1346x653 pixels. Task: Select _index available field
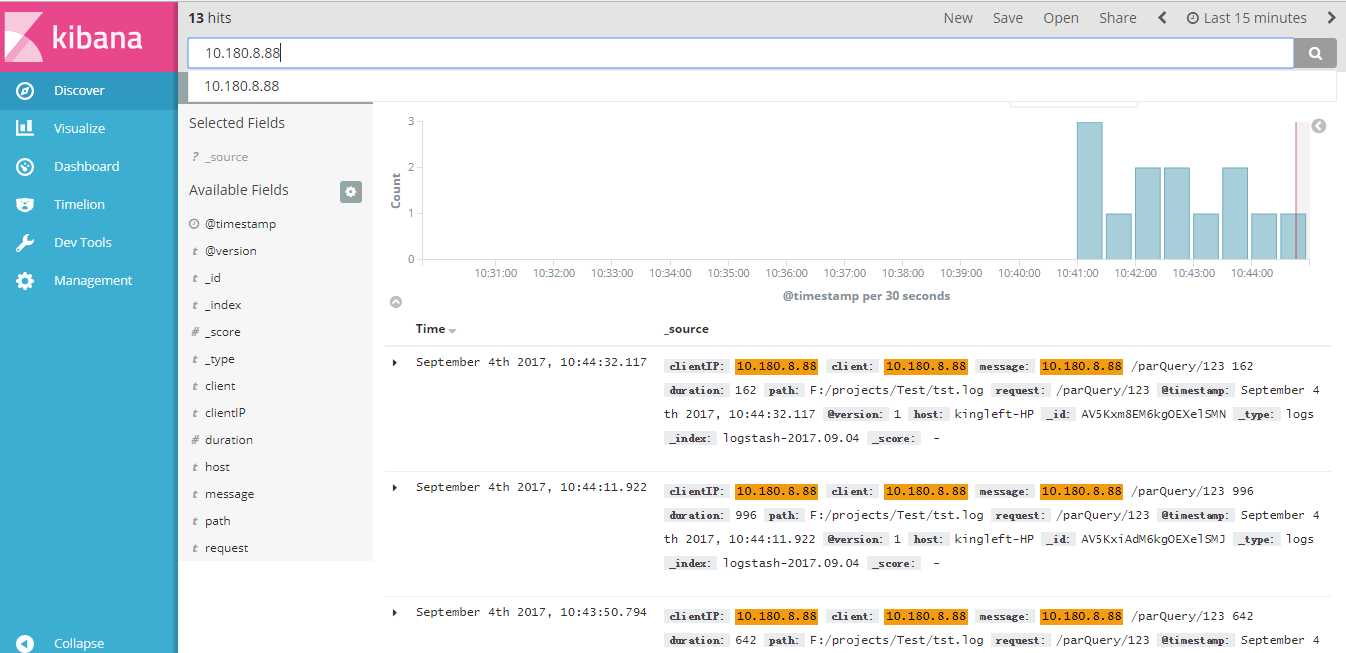pos(223,305)
